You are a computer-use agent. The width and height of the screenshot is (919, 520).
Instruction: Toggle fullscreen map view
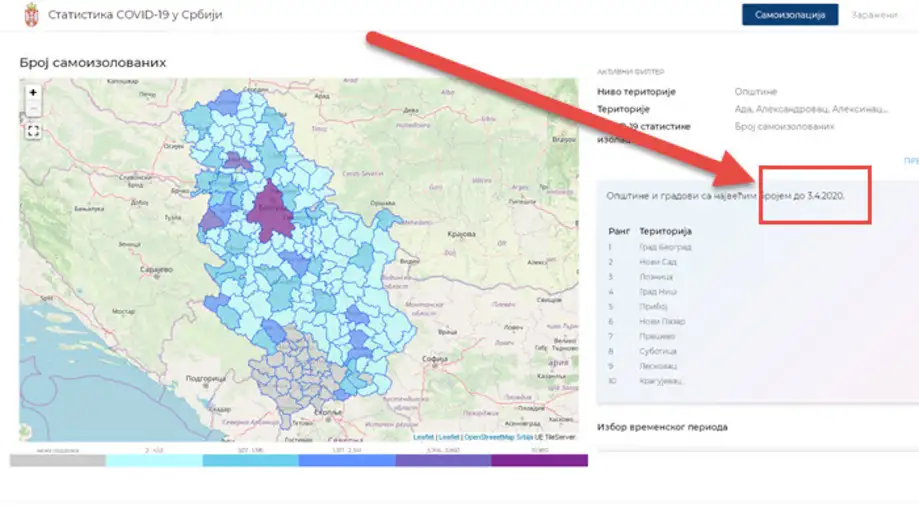point(33,131)
